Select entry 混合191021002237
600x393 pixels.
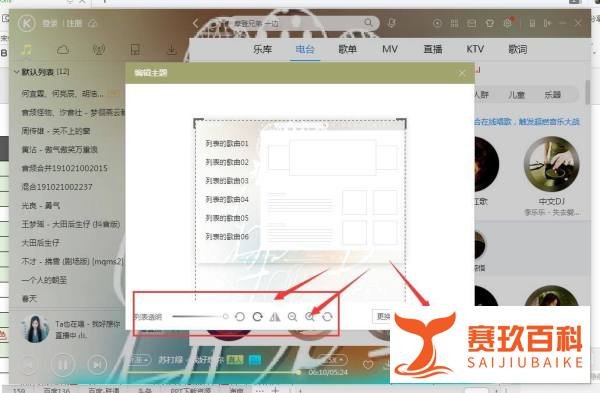pyautogui.click(x=57, y=187)
